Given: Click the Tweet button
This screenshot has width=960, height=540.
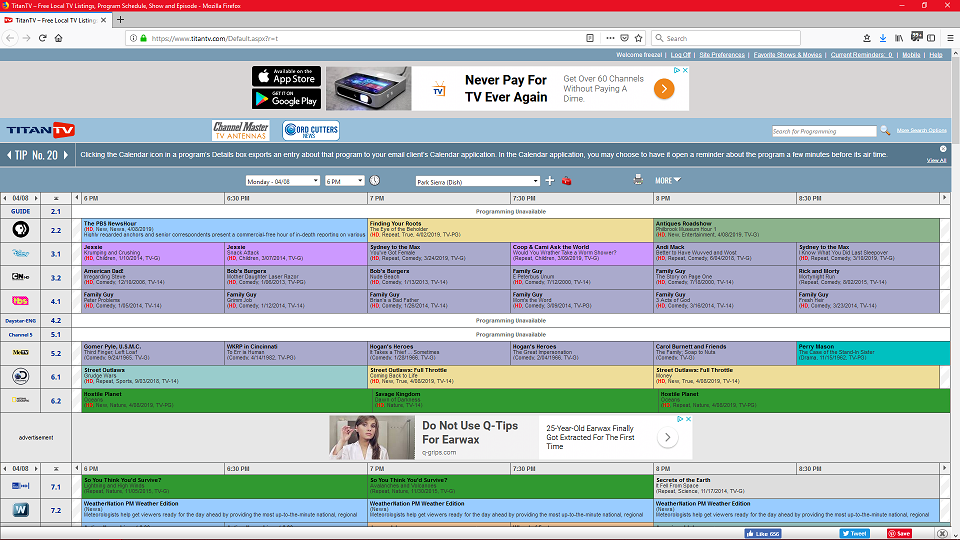Looking at the screenshot, I should click(x=854, y=533).
